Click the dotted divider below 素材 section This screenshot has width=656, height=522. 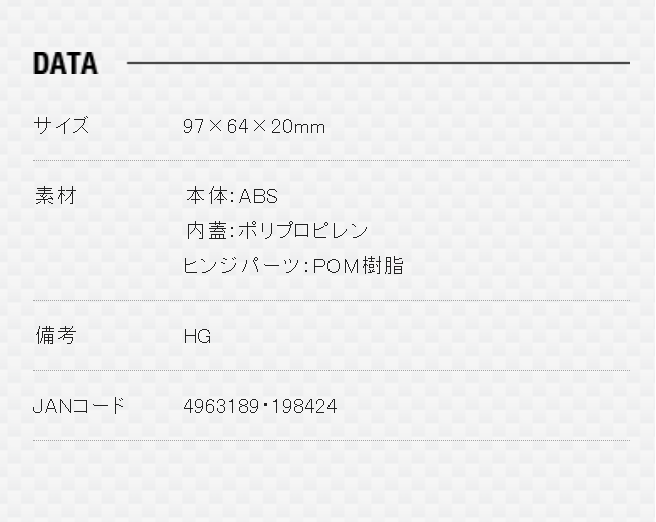point(331,300)
